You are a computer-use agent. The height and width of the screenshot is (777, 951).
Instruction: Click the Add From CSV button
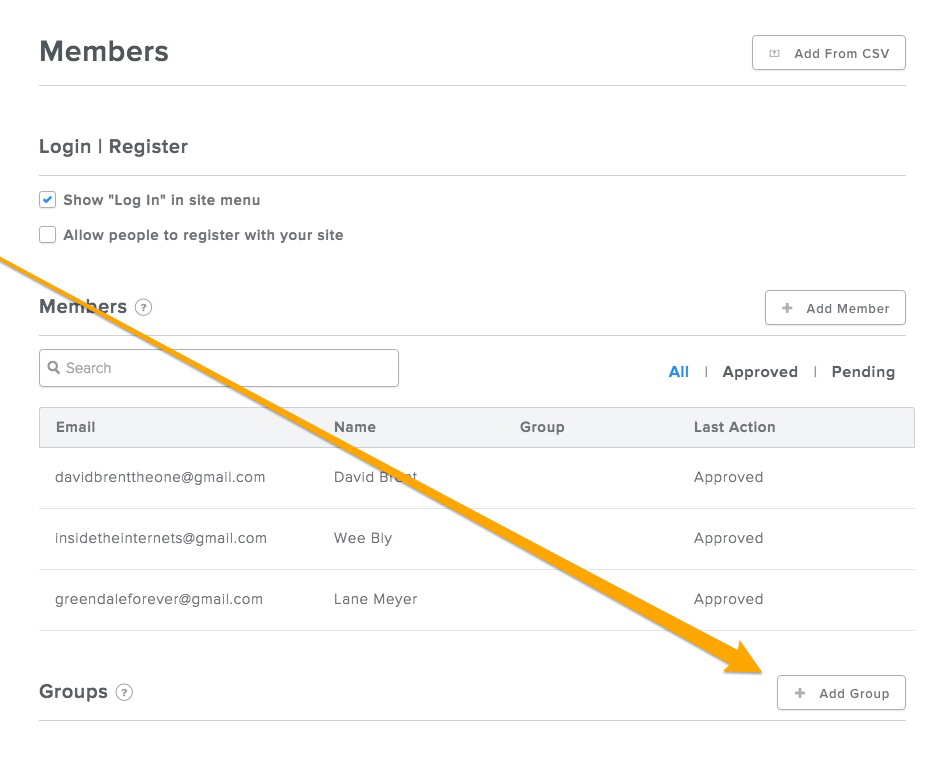point(828,53)
